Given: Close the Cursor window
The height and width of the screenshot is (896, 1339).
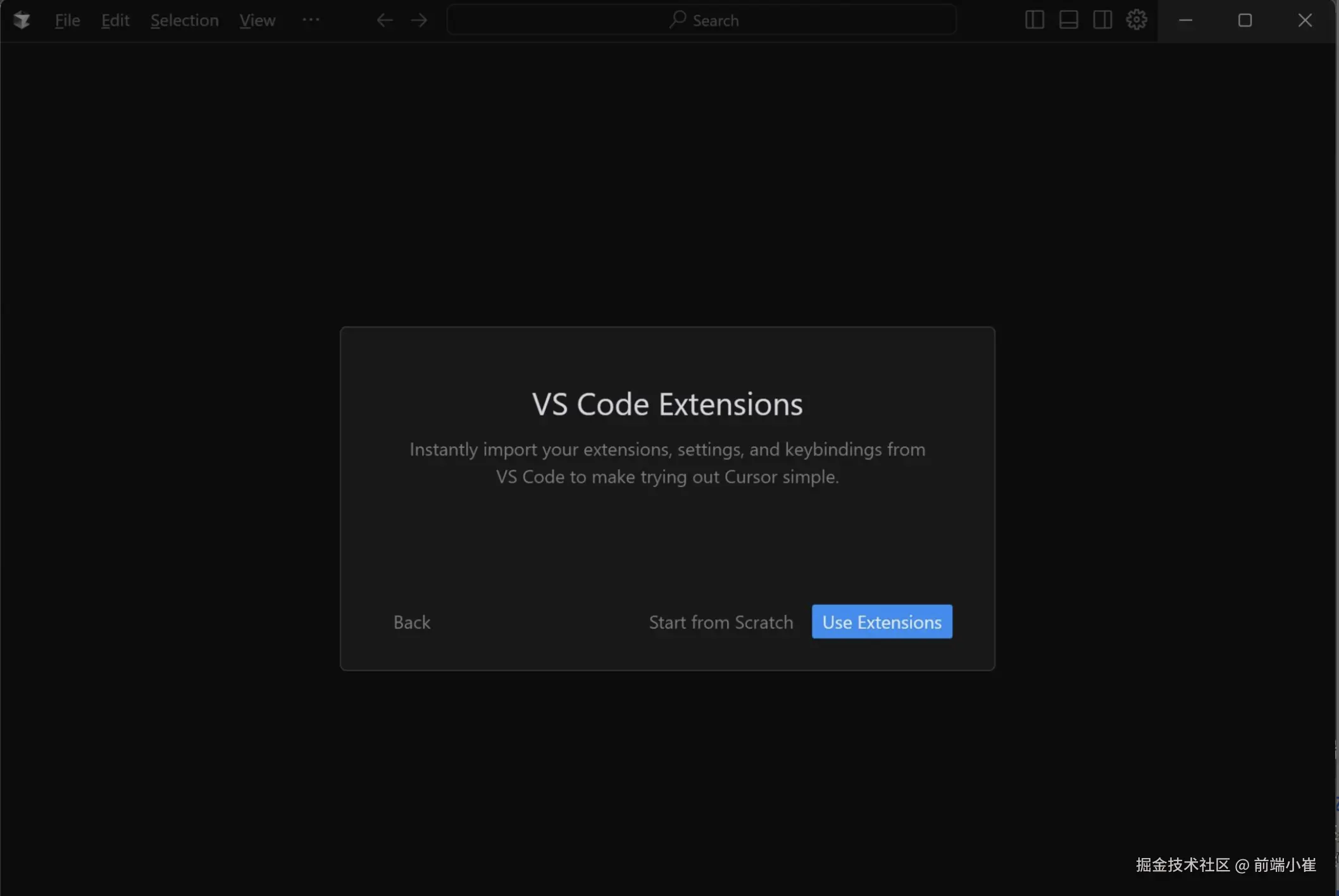Looking at the screenshot, I should 1305,20.
